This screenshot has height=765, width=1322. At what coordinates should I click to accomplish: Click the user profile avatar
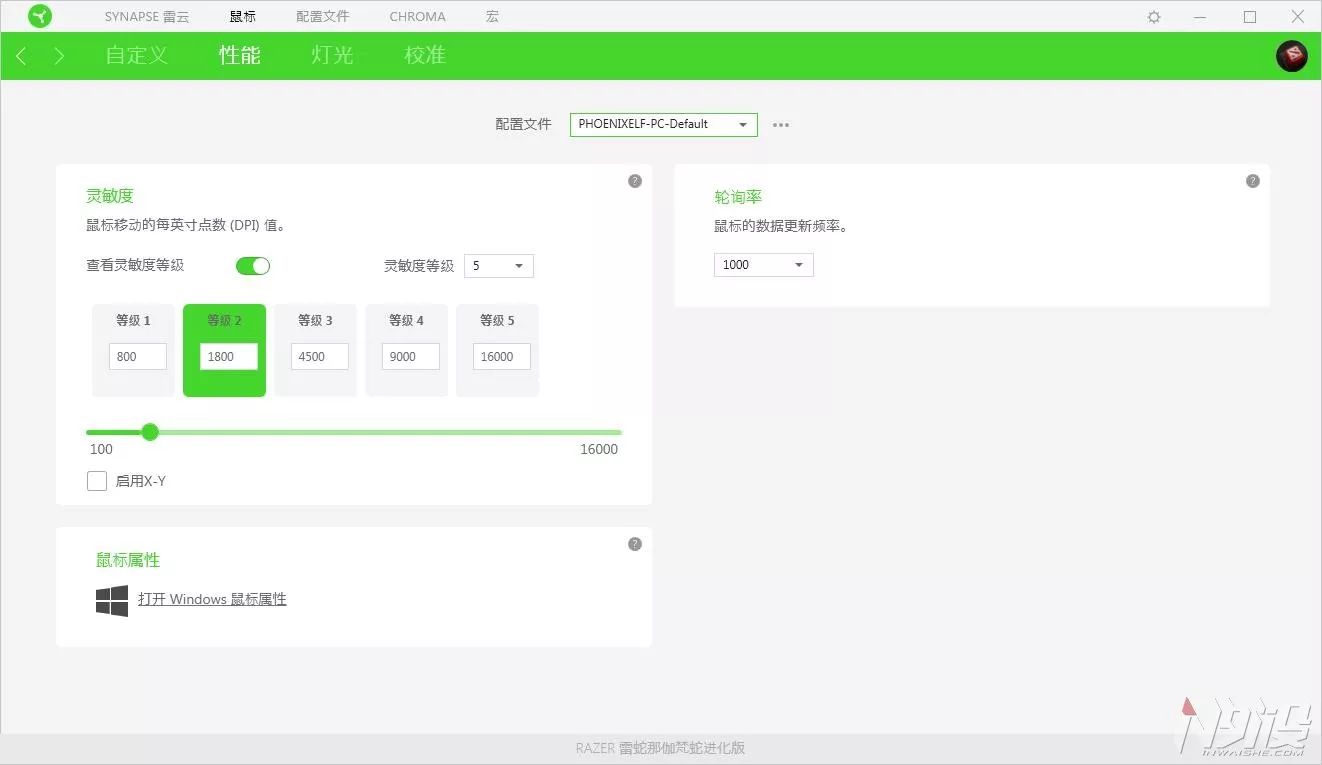coord(1291,56)
